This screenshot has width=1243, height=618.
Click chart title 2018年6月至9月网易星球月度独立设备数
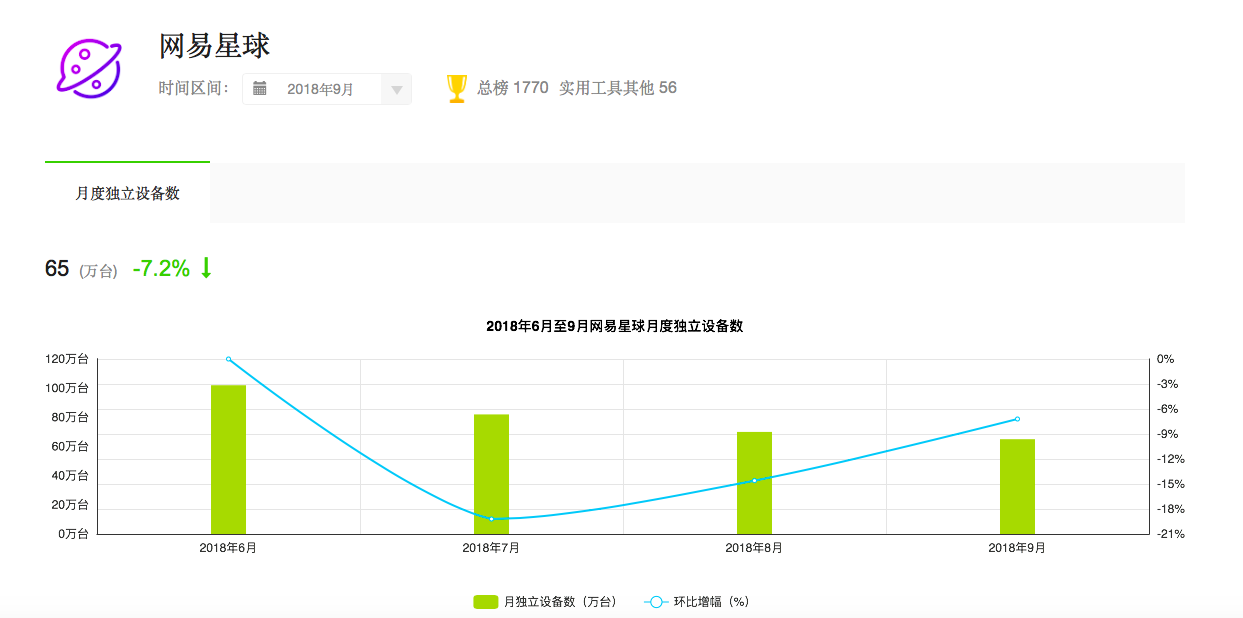point(614,327)
